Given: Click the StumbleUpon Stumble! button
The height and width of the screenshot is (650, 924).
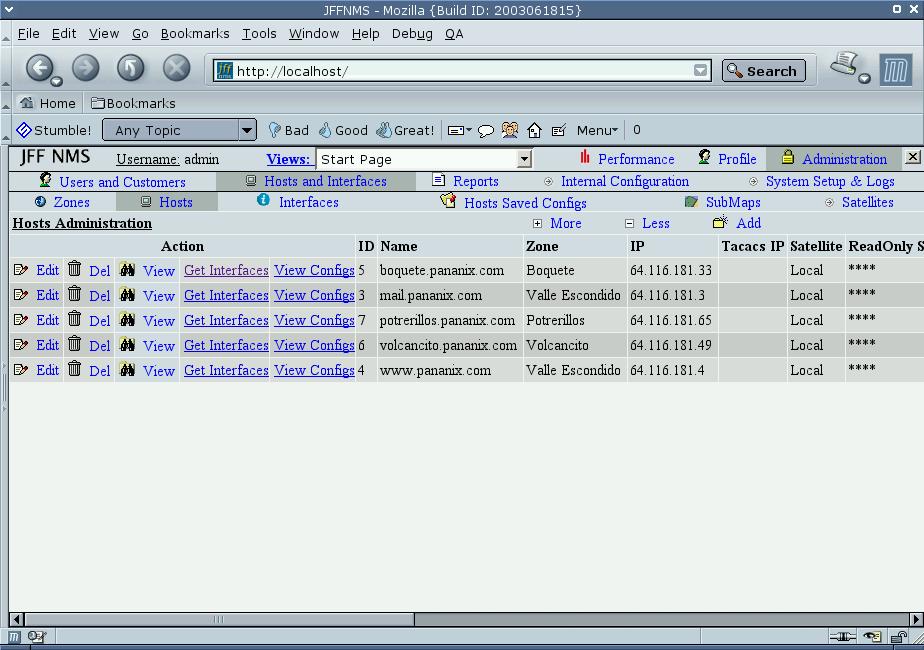Looking at the screenshot, I should [x=54, y=130].
